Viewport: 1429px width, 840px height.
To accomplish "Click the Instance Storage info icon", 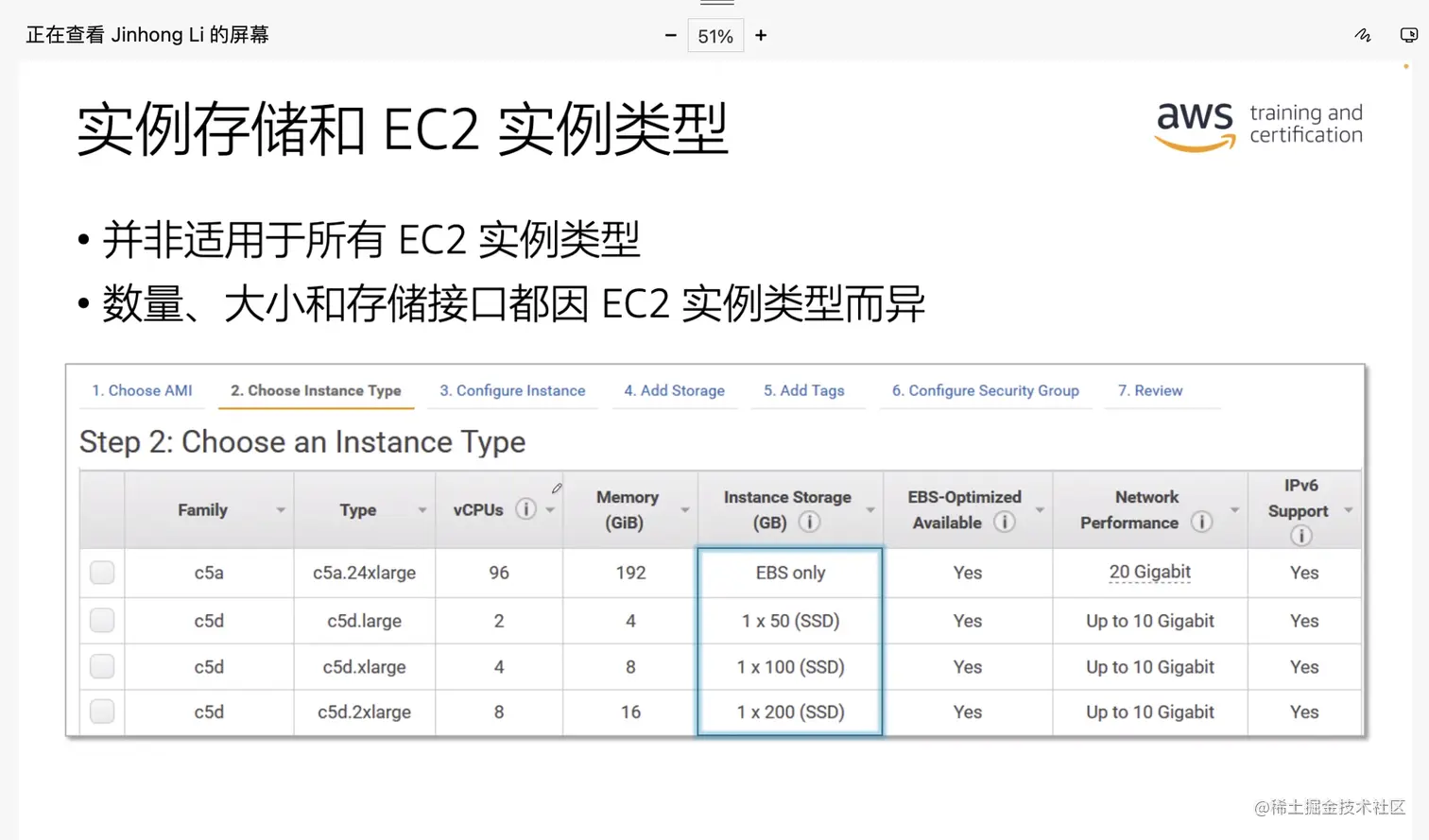I will [809, 522].
